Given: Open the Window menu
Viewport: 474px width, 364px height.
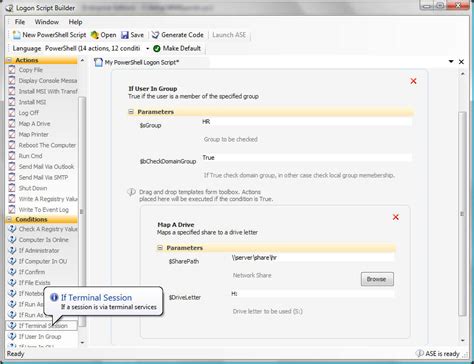Looking at the screenshot, I should click(x=47, y=22).
